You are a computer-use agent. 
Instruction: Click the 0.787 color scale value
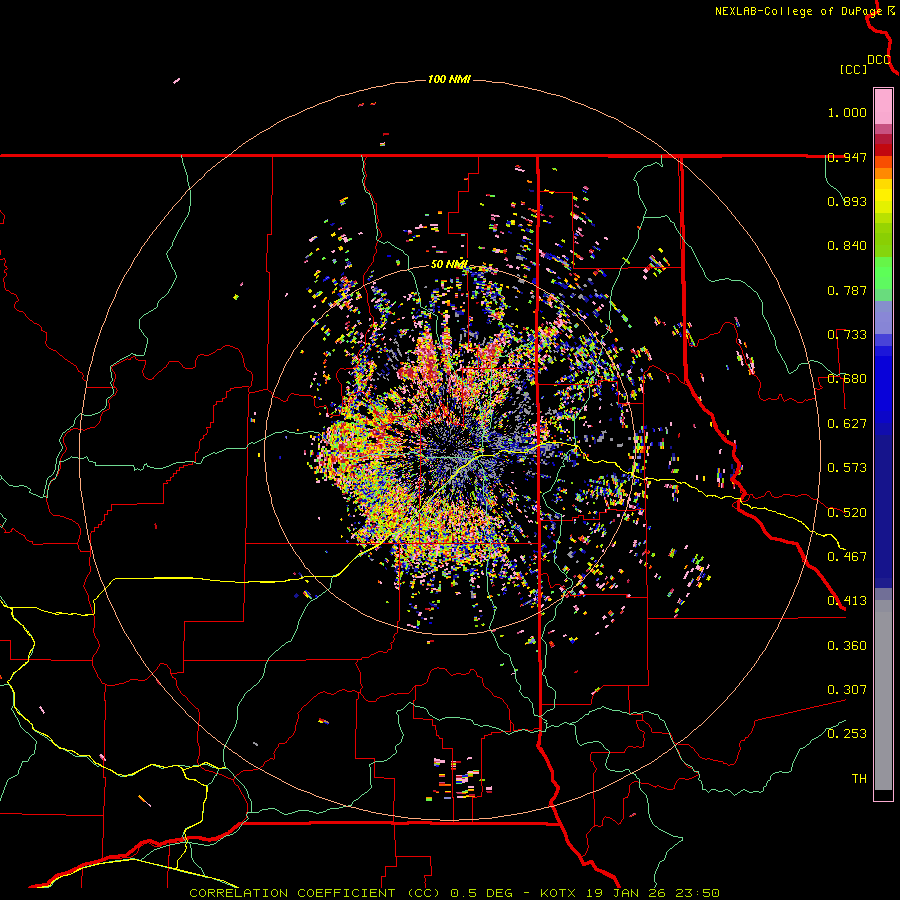pos(847,290)
